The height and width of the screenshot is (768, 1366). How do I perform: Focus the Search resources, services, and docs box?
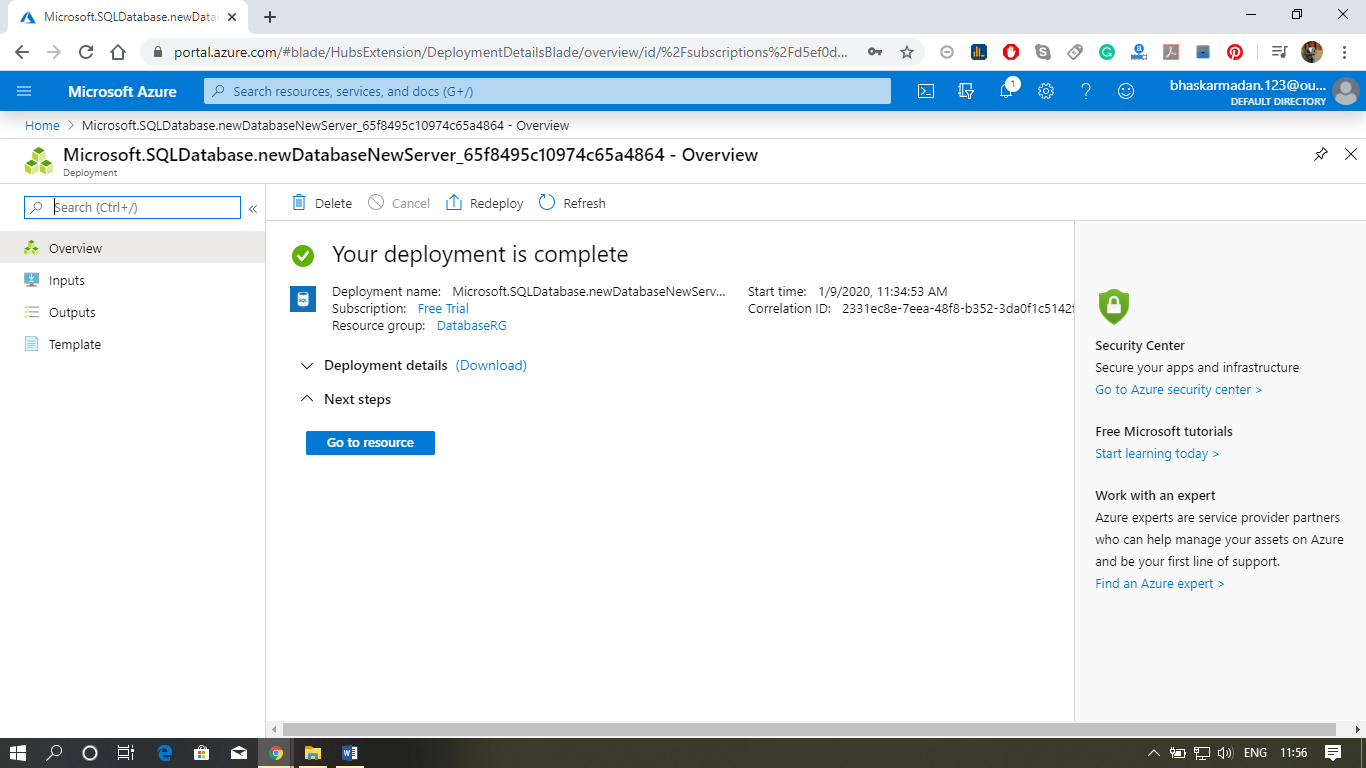547,91
